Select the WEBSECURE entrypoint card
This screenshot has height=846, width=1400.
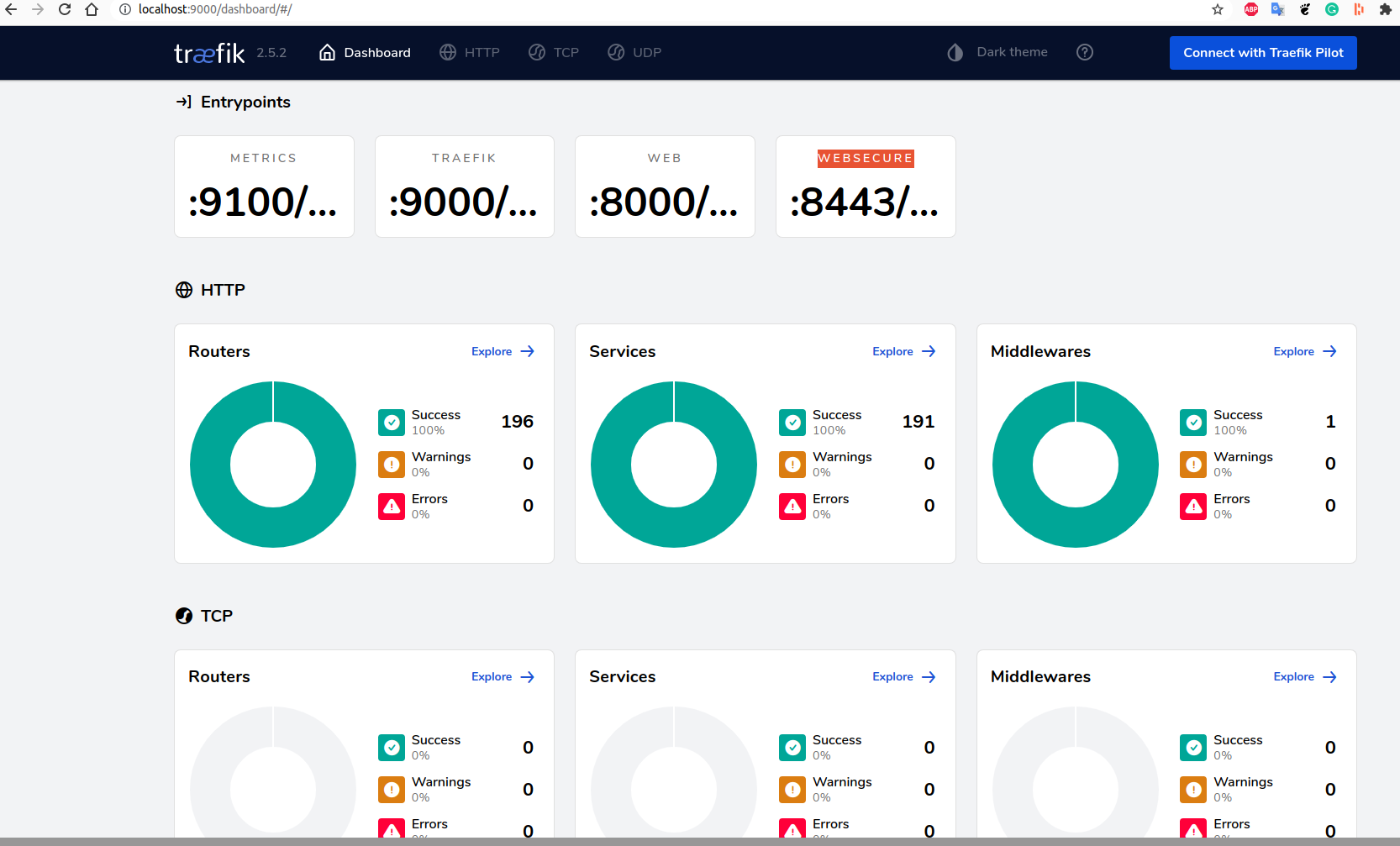click(x=866, y=187)
